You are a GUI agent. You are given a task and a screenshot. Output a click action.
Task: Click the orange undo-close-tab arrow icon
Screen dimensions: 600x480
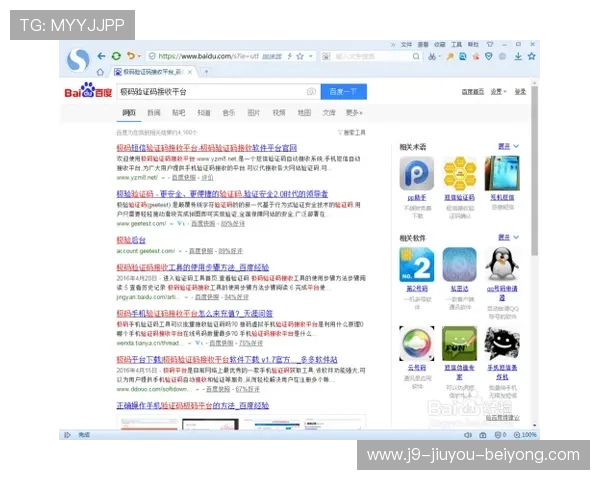click(x=131, y=56)
